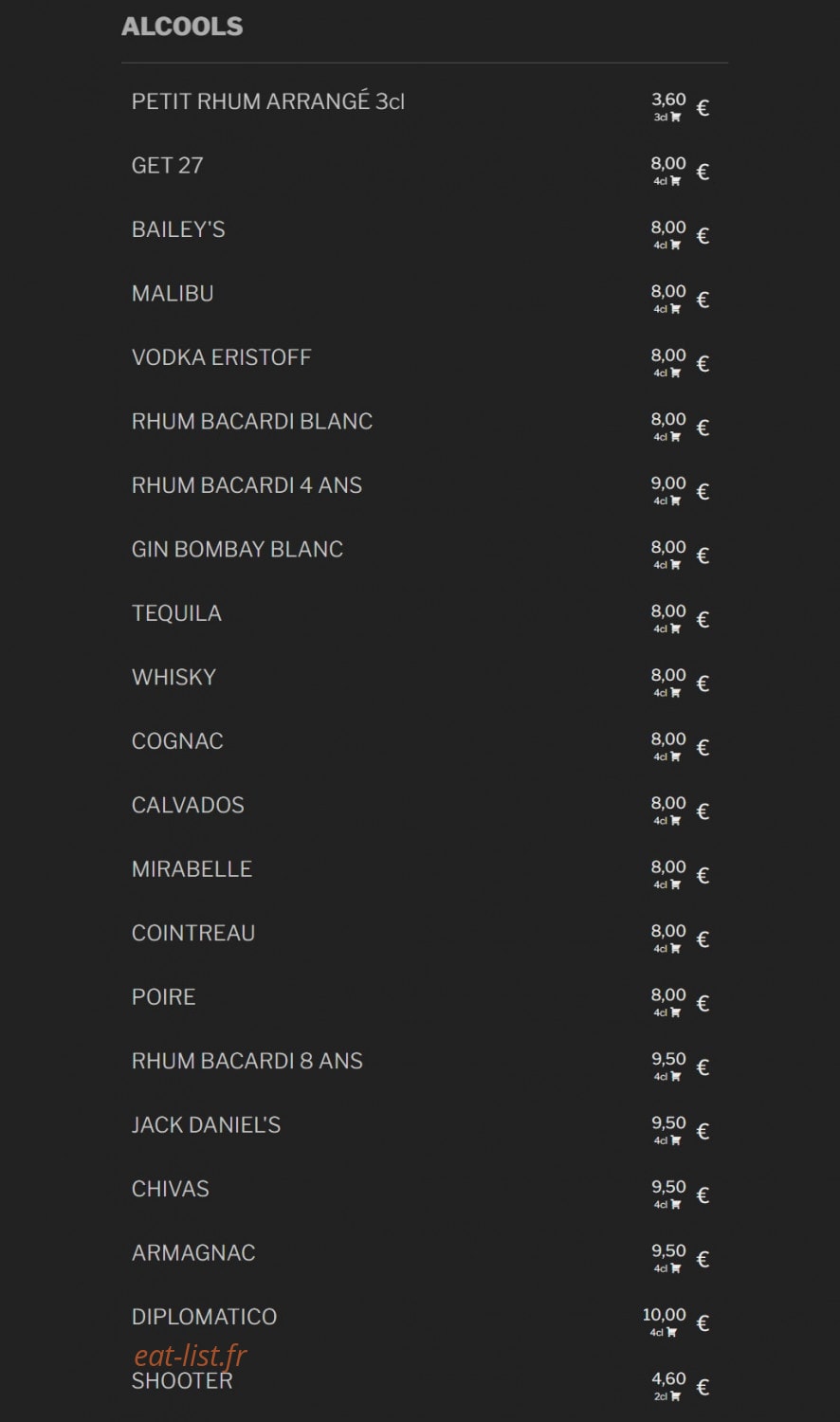Select the WHISKY menu item
The image size is (840, 1422).
pyautogui.click(x=173, y=677)
